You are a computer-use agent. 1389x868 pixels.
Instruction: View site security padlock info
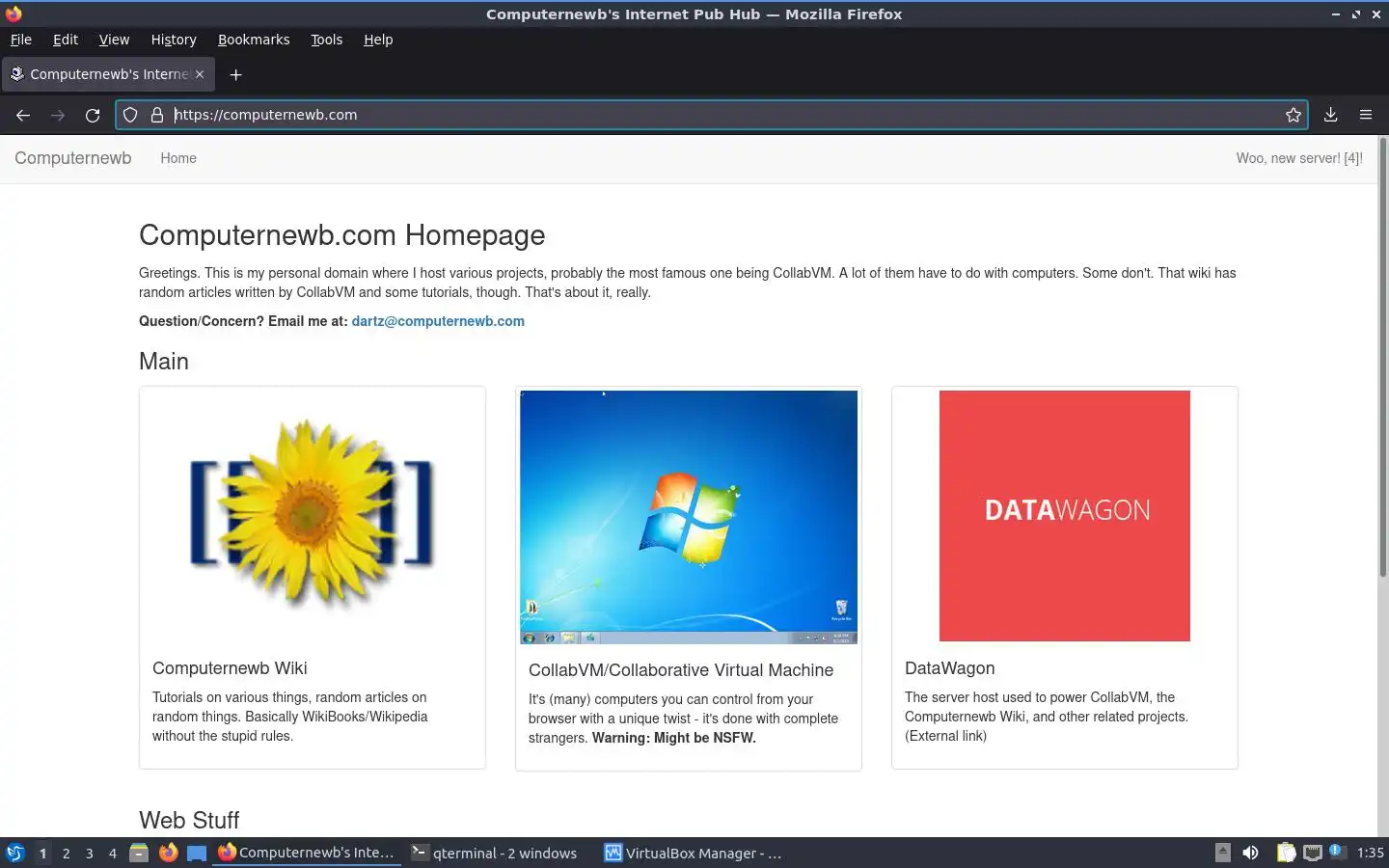pos(157,115)
